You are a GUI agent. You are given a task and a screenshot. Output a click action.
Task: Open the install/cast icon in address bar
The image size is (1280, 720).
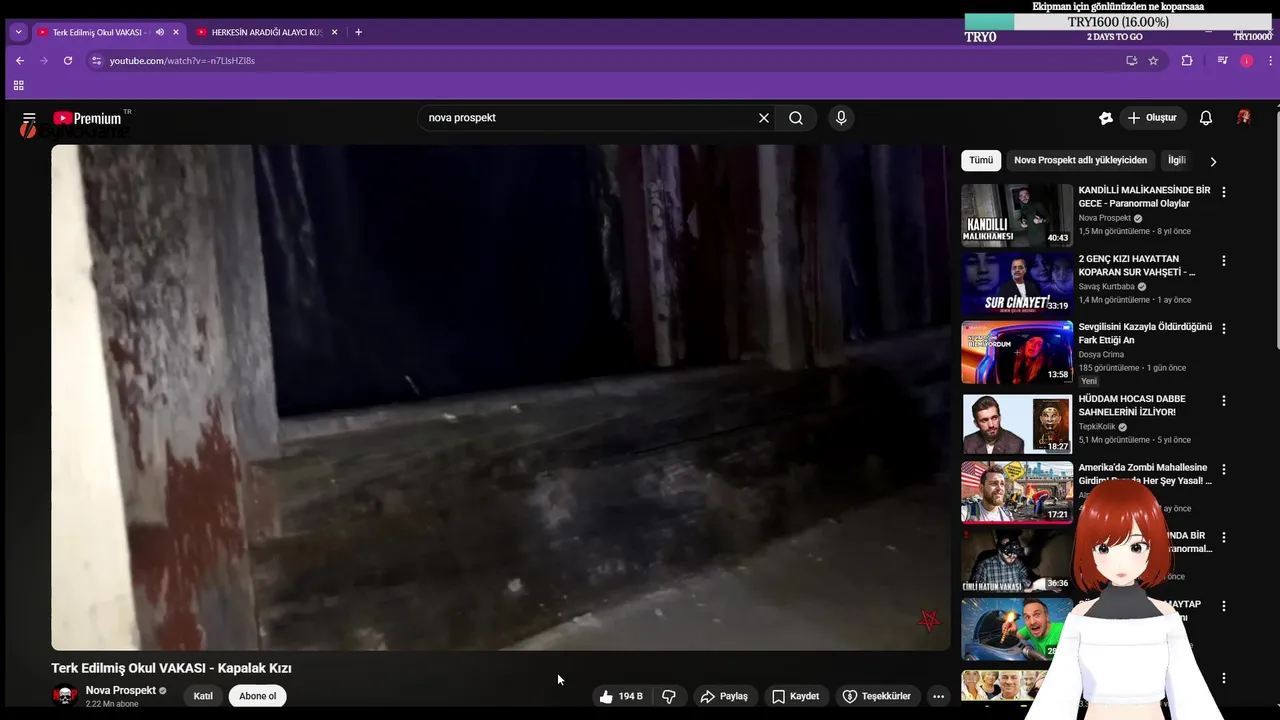(1132, 60)
